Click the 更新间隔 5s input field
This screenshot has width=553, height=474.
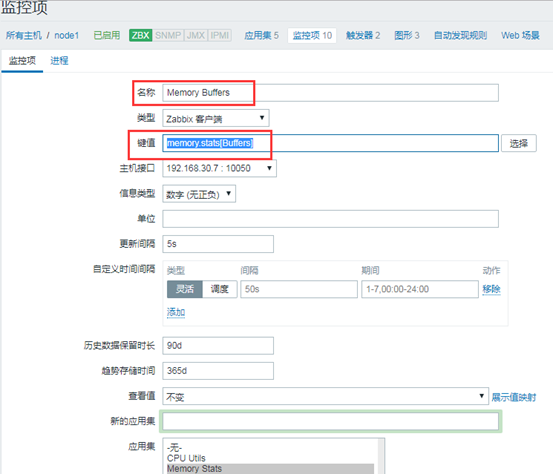(x=218, y=244)
